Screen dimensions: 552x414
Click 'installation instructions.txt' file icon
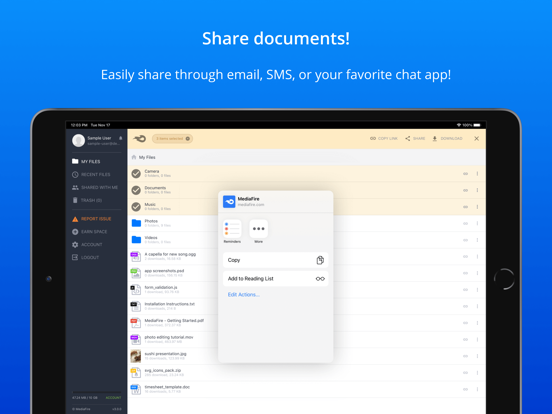click(136, 306)
